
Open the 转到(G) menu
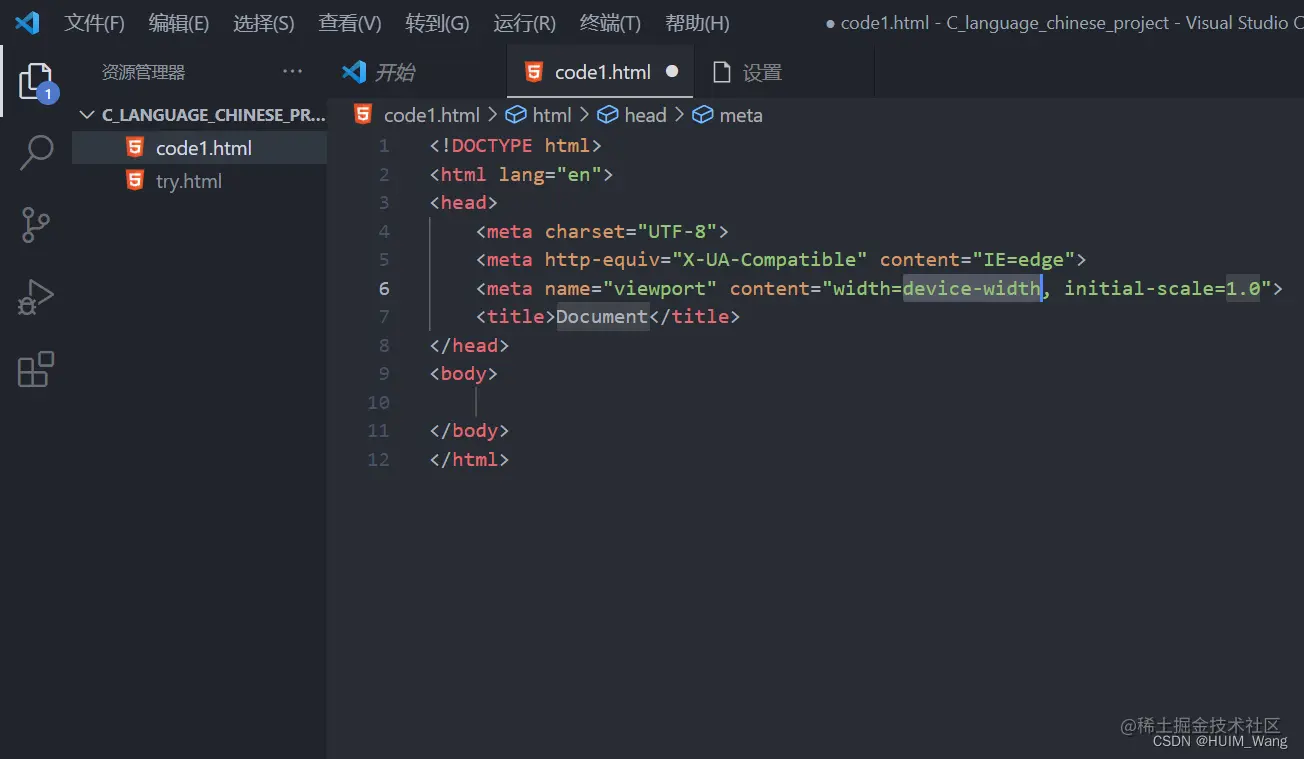pos(437,23)
